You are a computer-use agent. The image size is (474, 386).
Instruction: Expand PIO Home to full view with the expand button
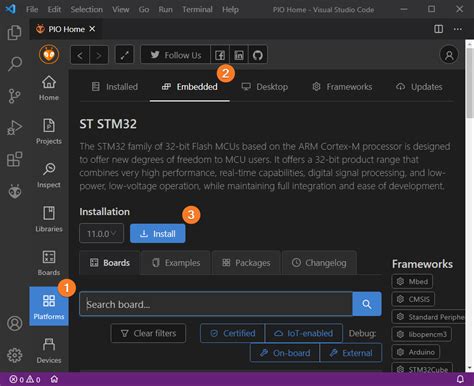coord(124,55)
